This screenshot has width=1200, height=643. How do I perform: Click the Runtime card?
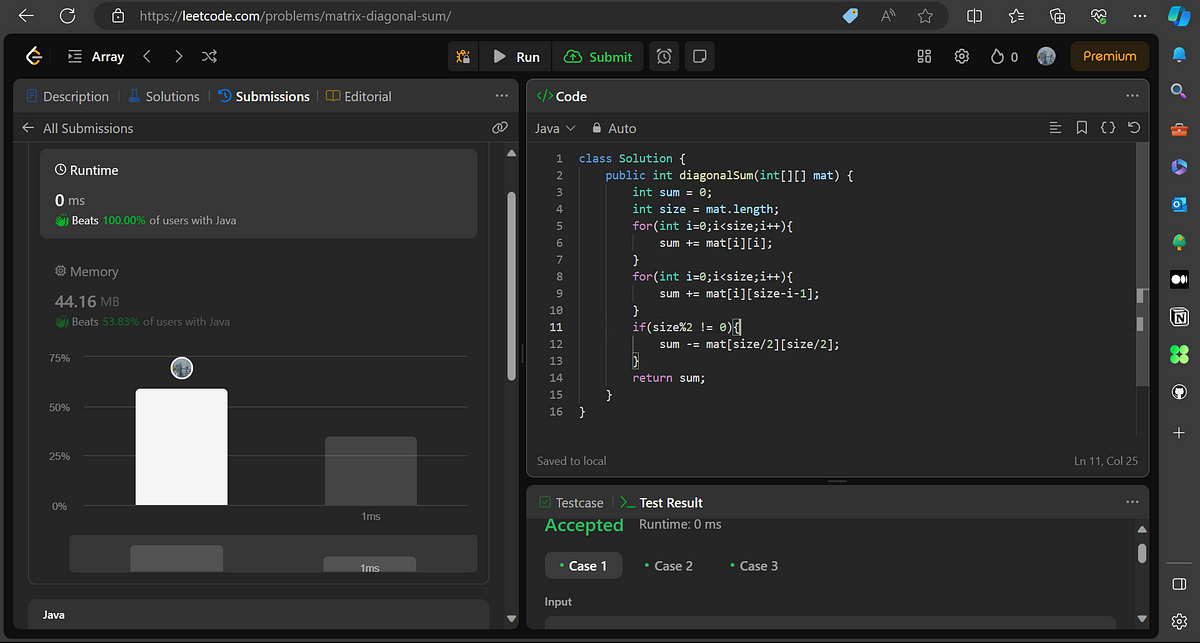click(259, 194)
